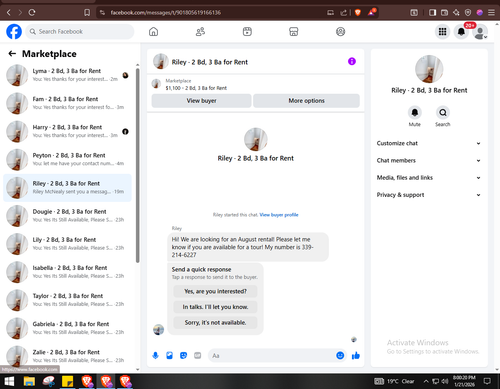
Task: Open the taskbar notification center icon
Action: point(487,381)
